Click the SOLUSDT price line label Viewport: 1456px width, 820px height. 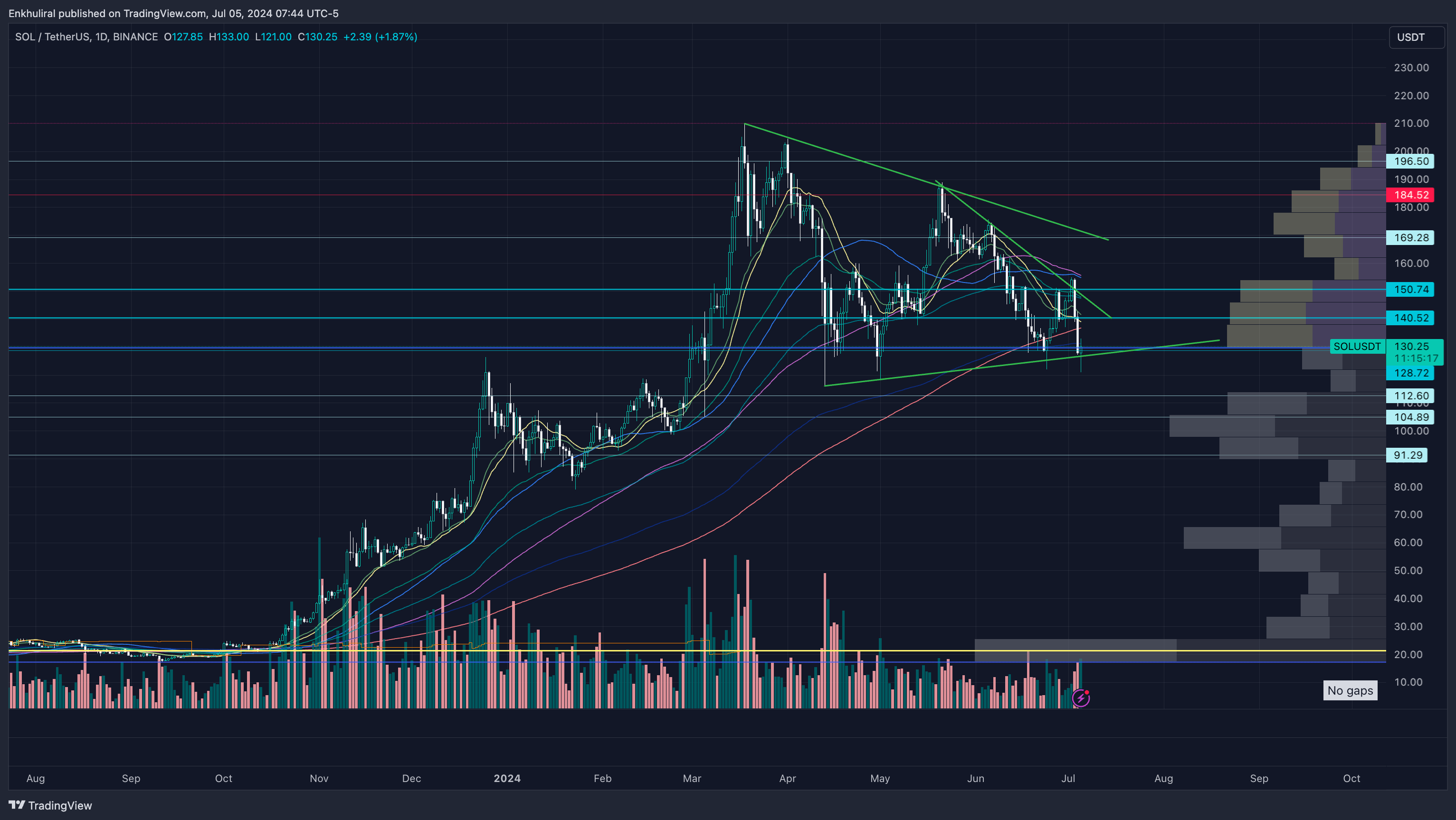coord(1357,347)
